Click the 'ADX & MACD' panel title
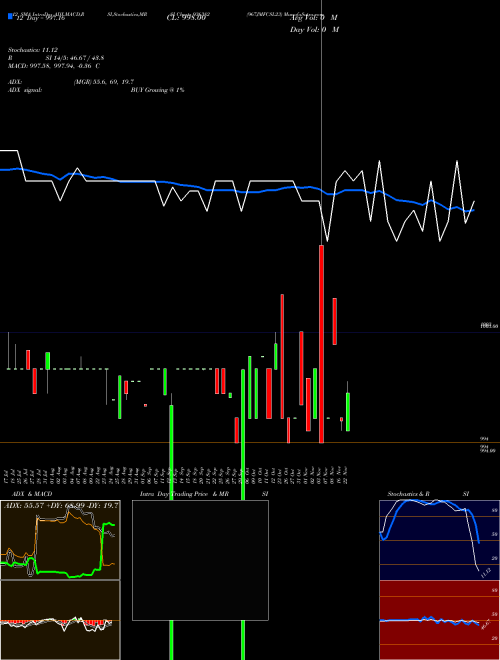 click(x=32, y=494)
